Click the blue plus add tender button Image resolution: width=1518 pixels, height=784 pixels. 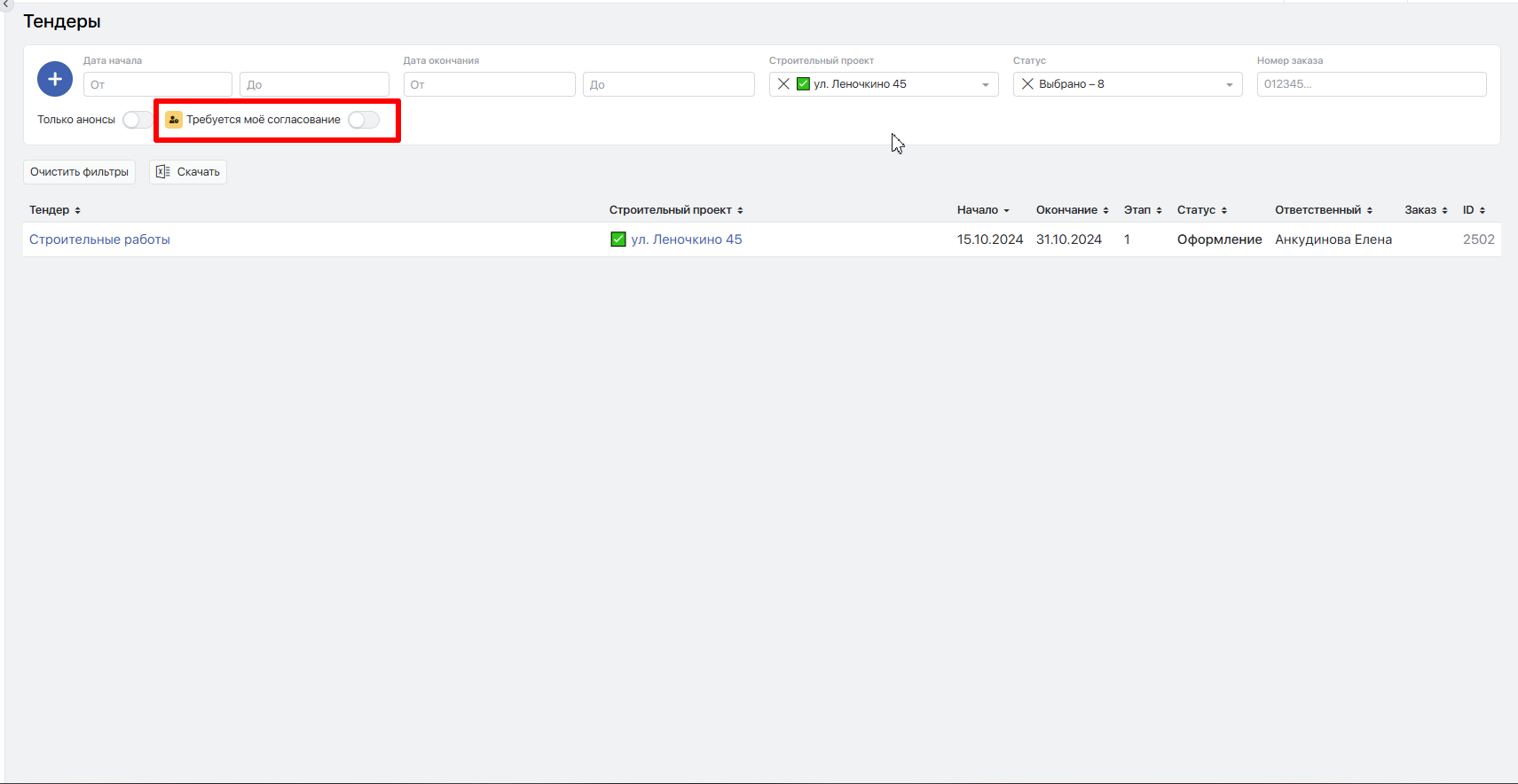pyautogui.click(x=55, y=80)
